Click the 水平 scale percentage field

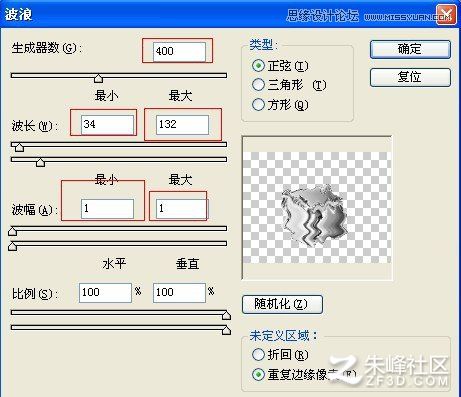click(x=105, y=293)
